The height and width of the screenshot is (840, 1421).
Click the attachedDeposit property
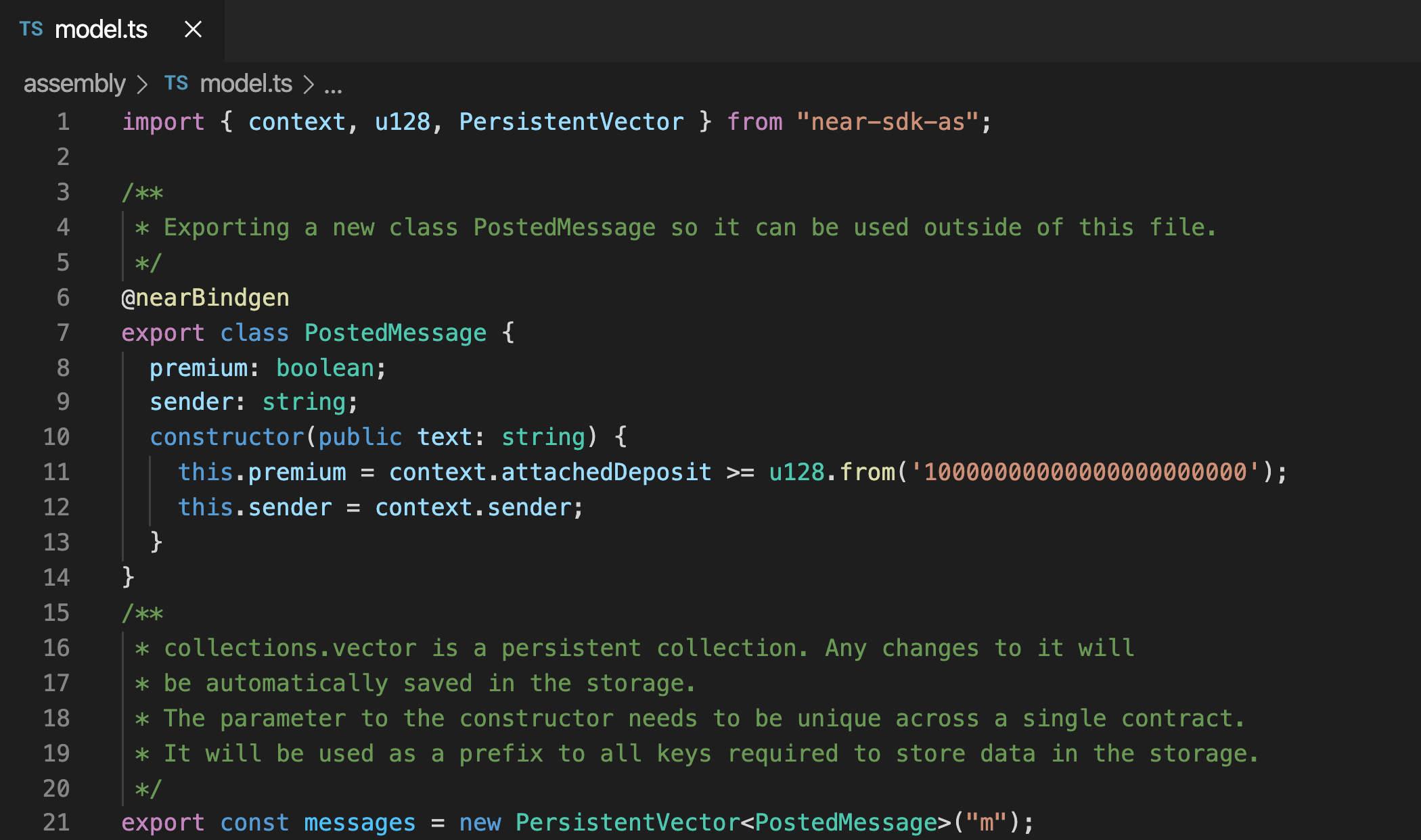tap(606, 472)
